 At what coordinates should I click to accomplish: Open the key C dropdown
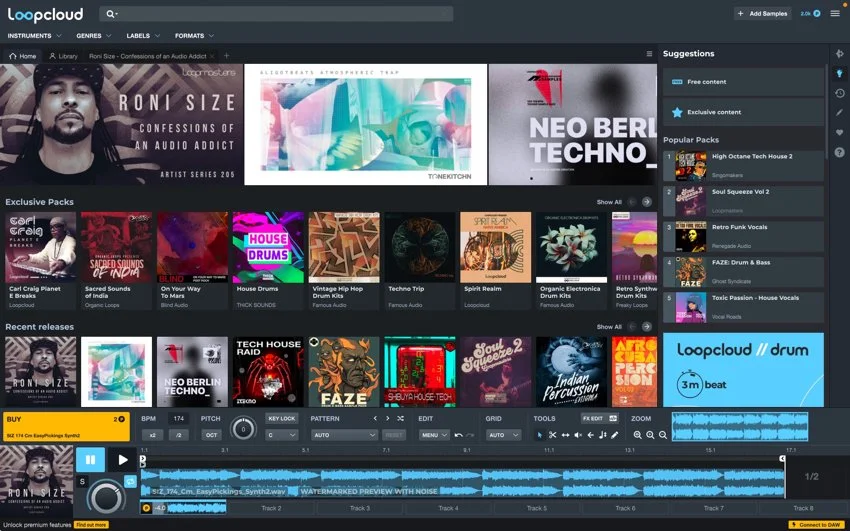click(x=281, y=435)
